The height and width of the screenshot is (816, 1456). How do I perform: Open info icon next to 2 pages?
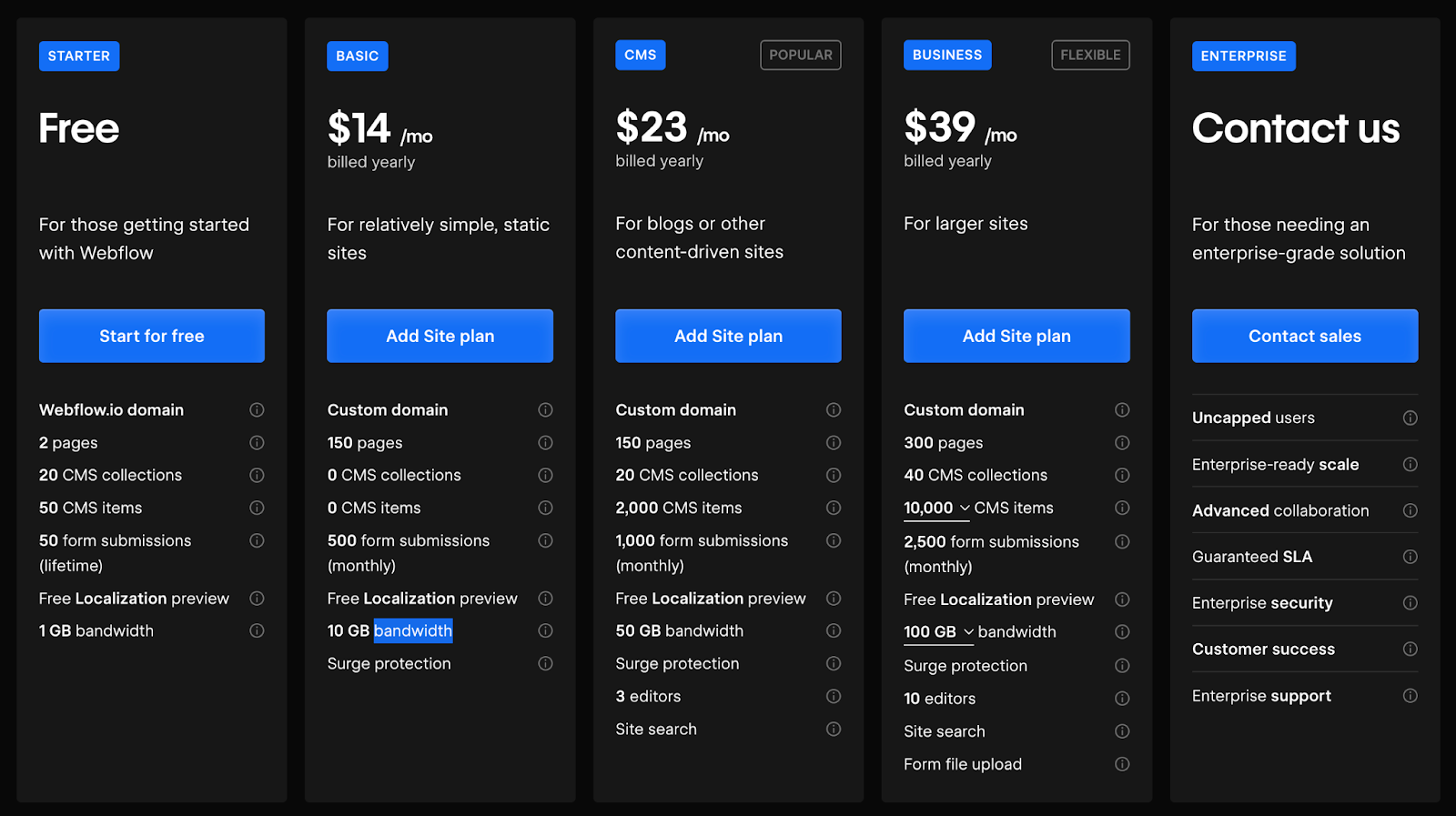257,443
